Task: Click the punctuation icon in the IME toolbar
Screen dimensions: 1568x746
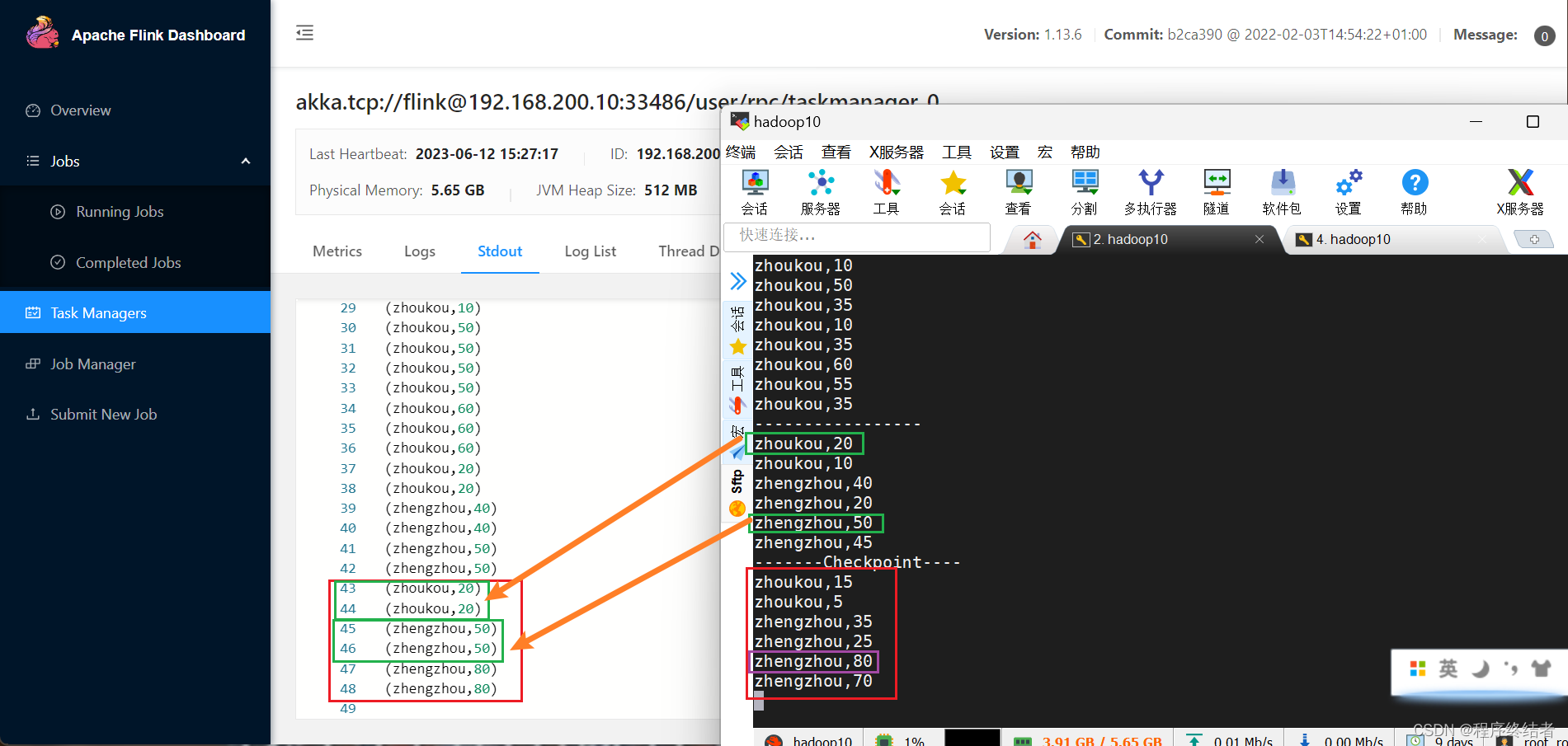Action: (1511, 669)
